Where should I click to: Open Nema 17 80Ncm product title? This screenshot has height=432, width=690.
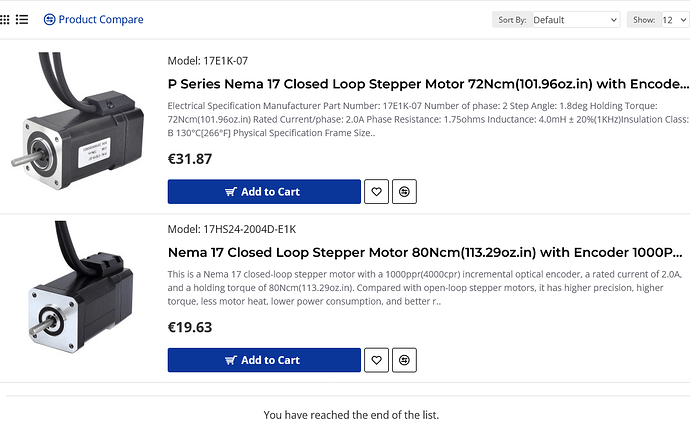click(x=425, y=253)
